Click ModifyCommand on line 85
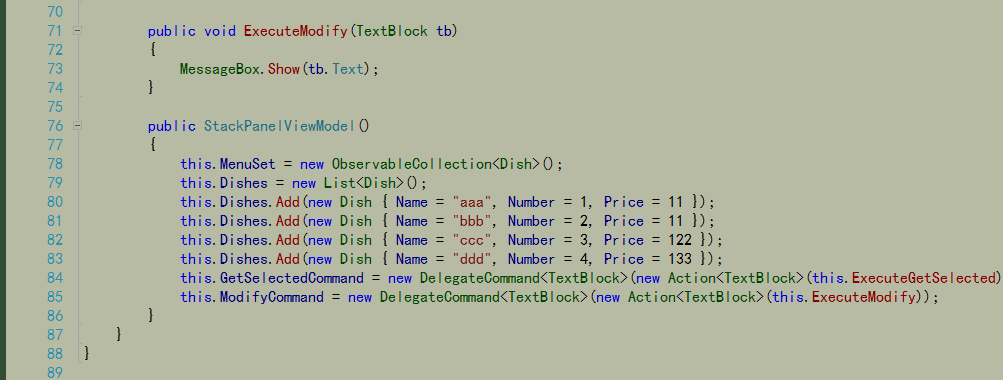 click(271, 297)
